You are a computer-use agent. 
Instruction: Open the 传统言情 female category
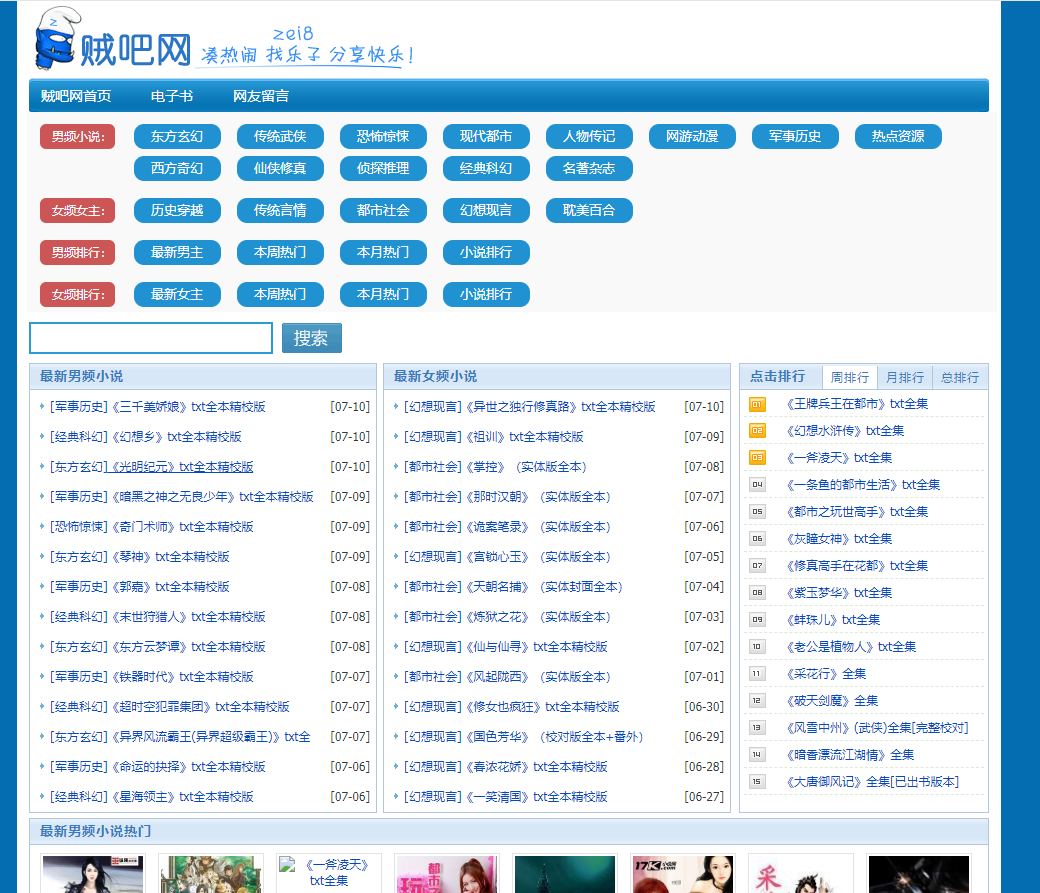coord(280,210)
